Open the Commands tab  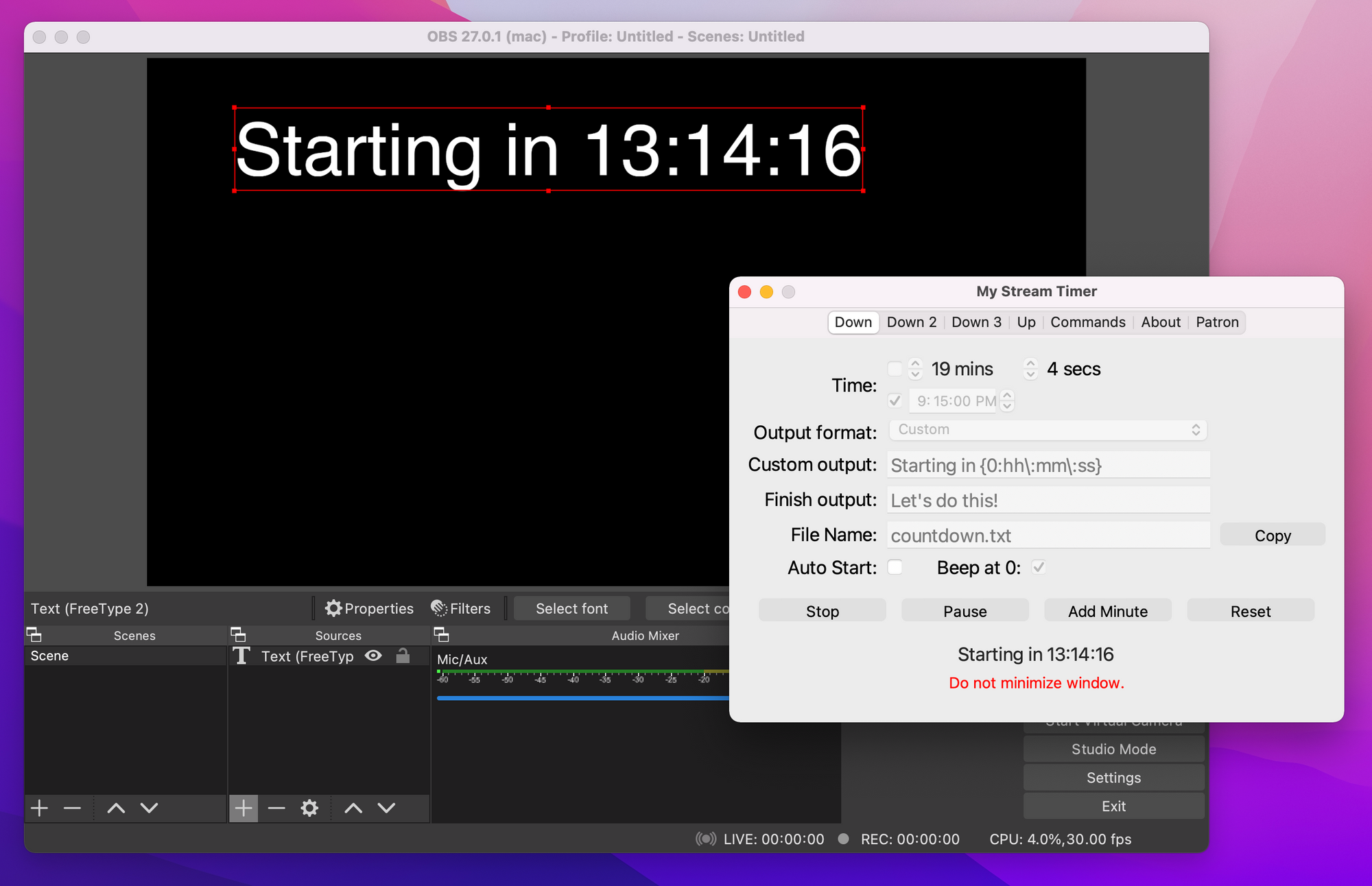tap(1087, 322)
